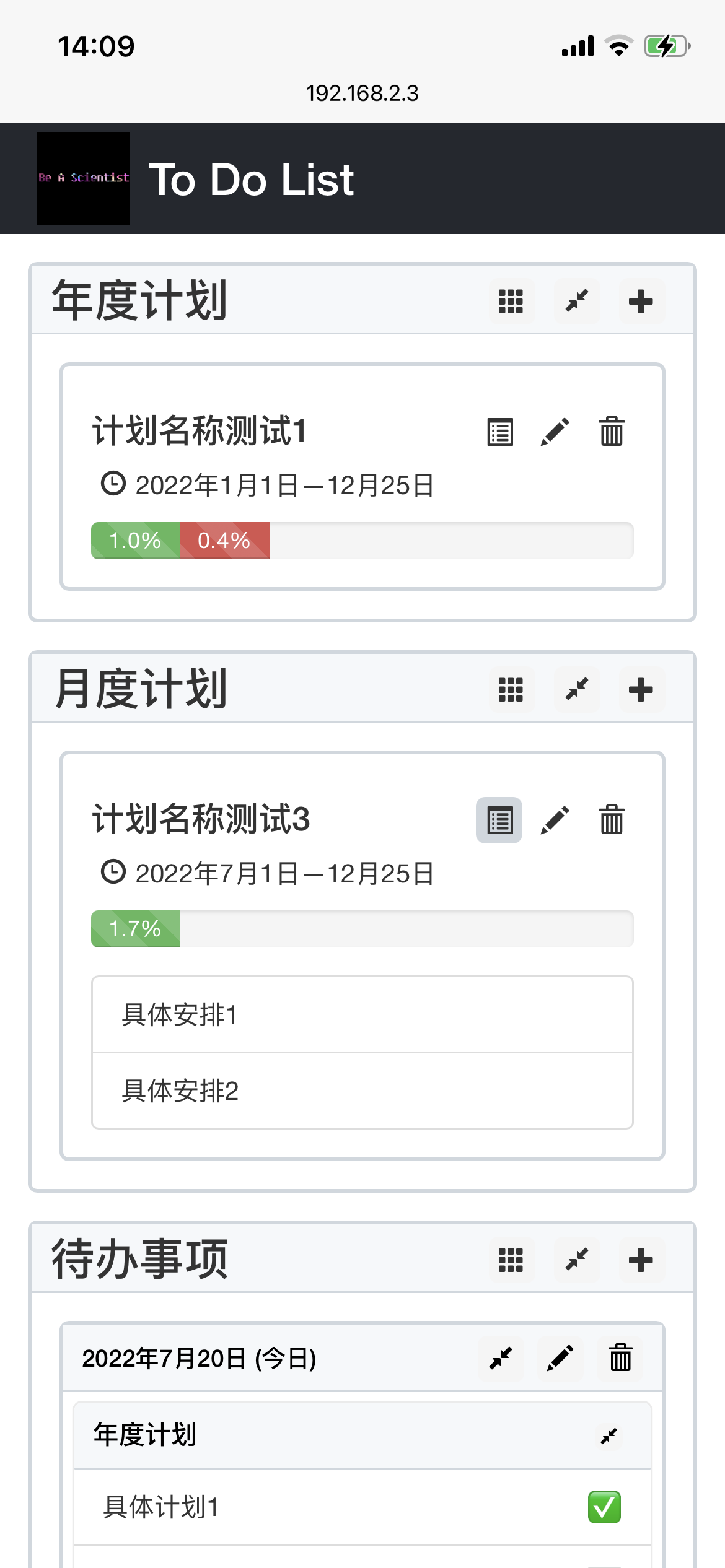The image size is (725, 1568).
Task: Delete the 2022年7月20日 todo entry
Action: click(x=620, y=1359)
